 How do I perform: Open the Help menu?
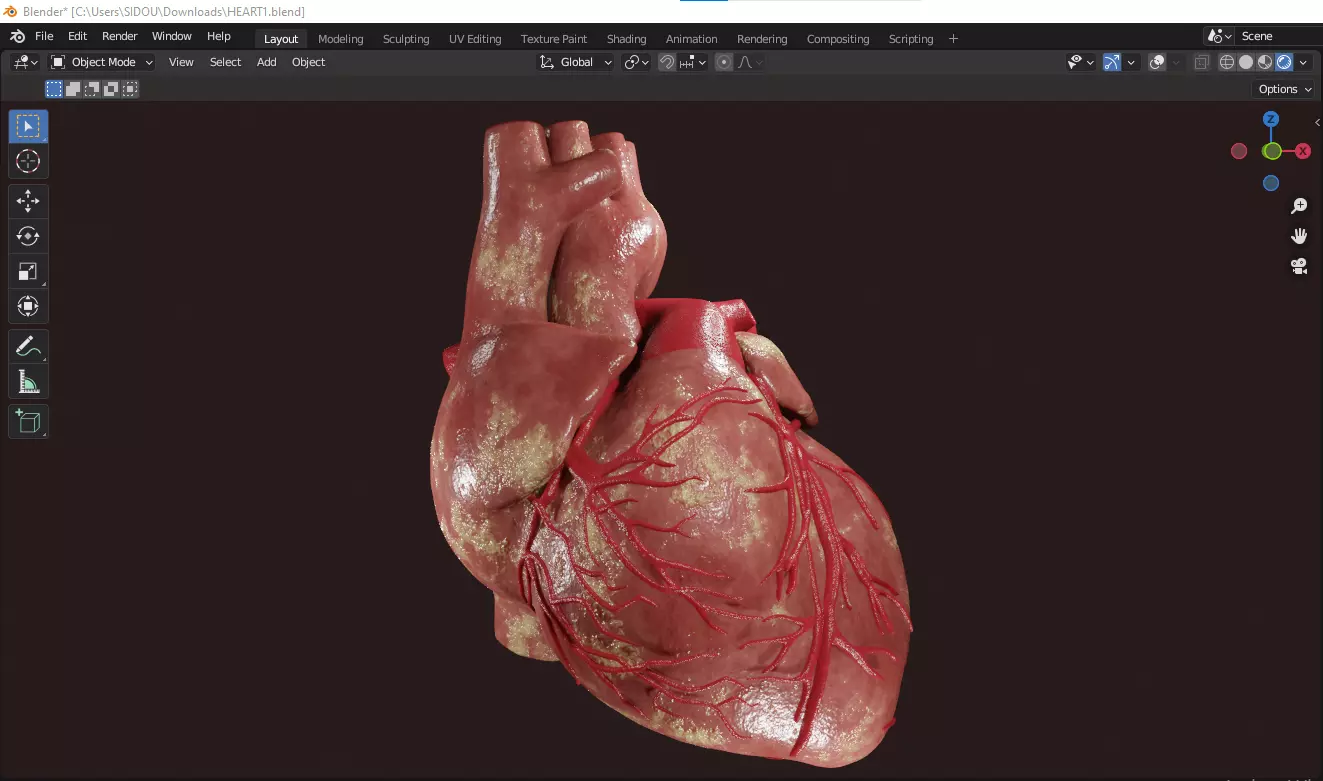(218, 36)
